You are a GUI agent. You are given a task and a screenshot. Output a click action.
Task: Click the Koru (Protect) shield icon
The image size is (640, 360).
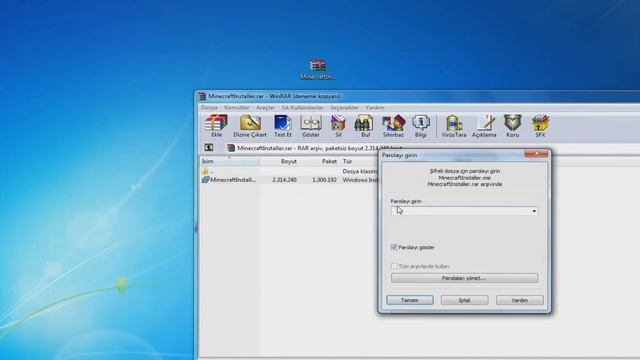pyautogui.click(x=513, y=126)
